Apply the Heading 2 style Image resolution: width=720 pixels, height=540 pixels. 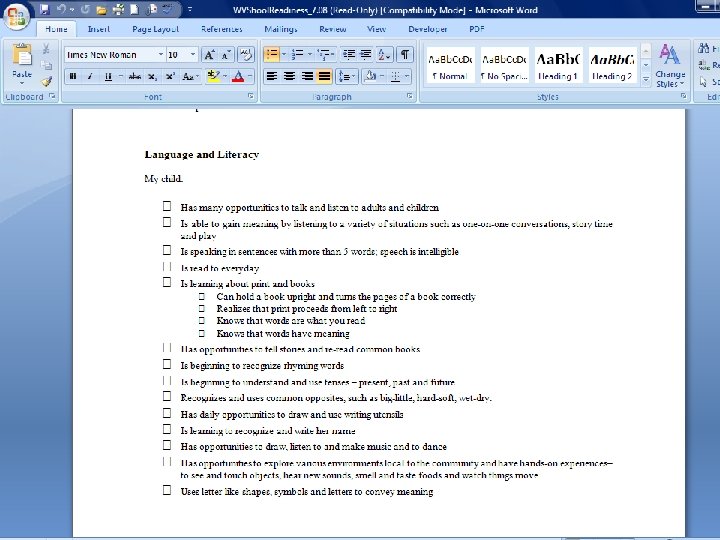(x=612, y=65)
